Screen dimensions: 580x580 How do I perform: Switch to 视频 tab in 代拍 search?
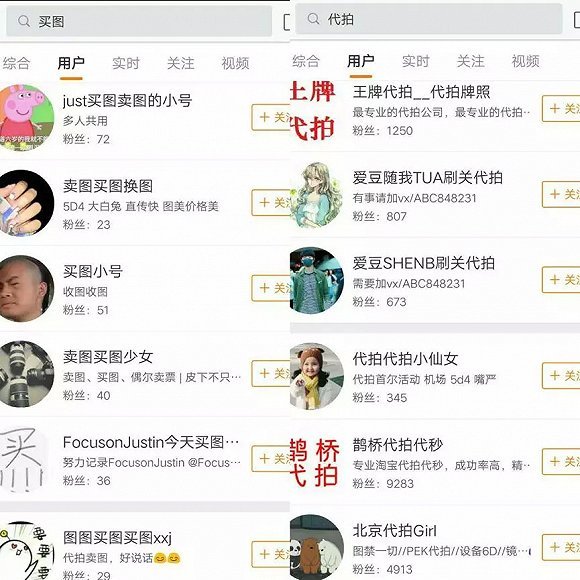pos(525,61)
